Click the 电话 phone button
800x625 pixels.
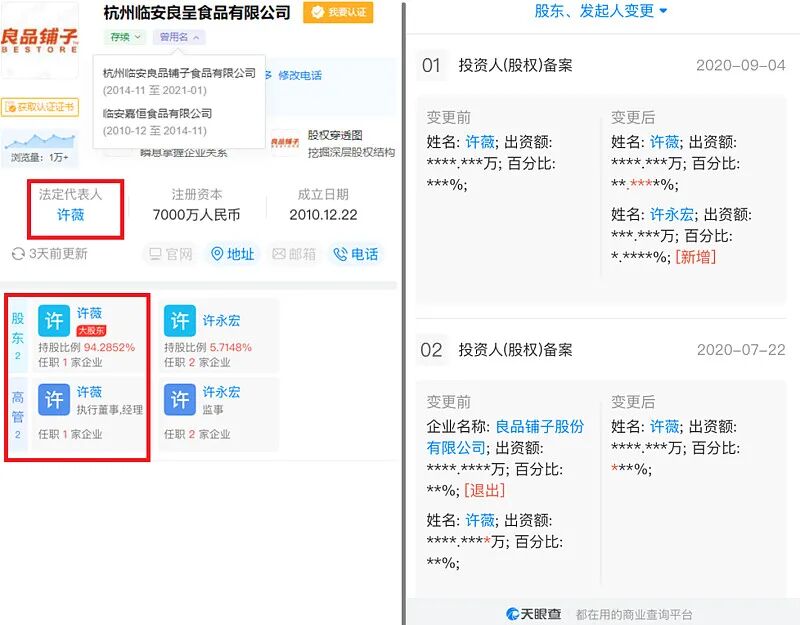coord(356,254)
